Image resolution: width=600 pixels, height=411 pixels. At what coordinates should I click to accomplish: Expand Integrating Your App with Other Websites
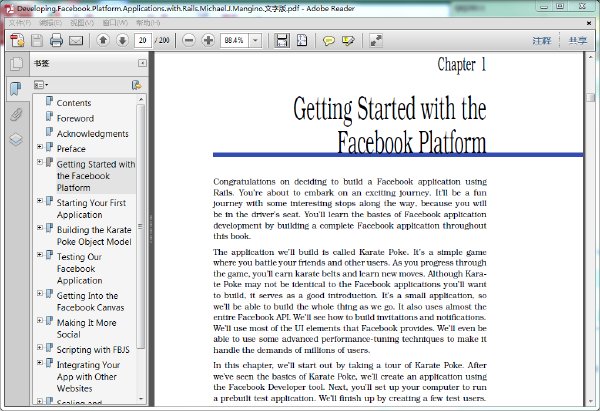40,362
